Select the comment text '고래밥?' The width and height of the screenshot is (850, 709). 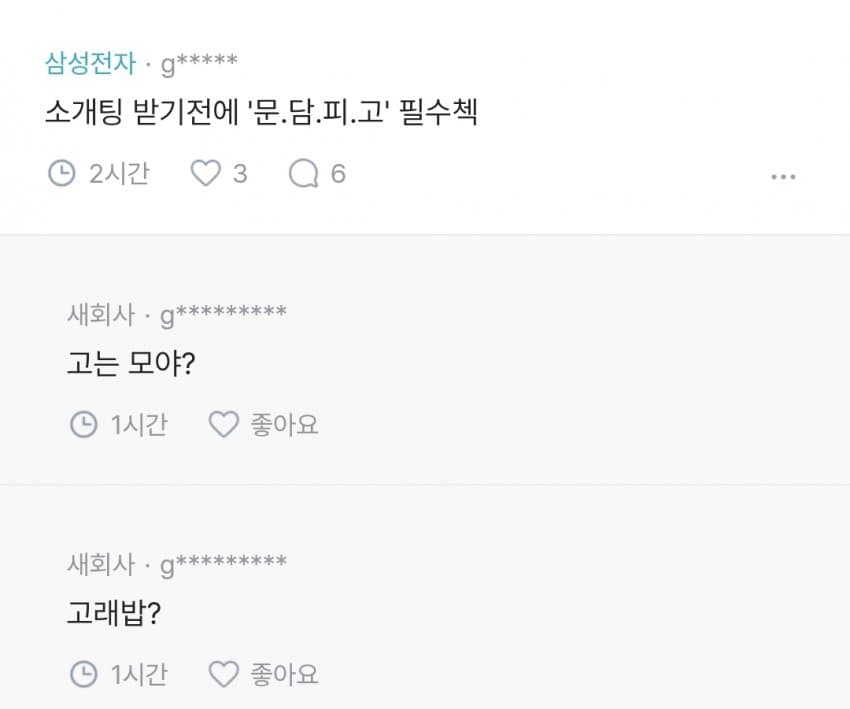click(114, 614)
